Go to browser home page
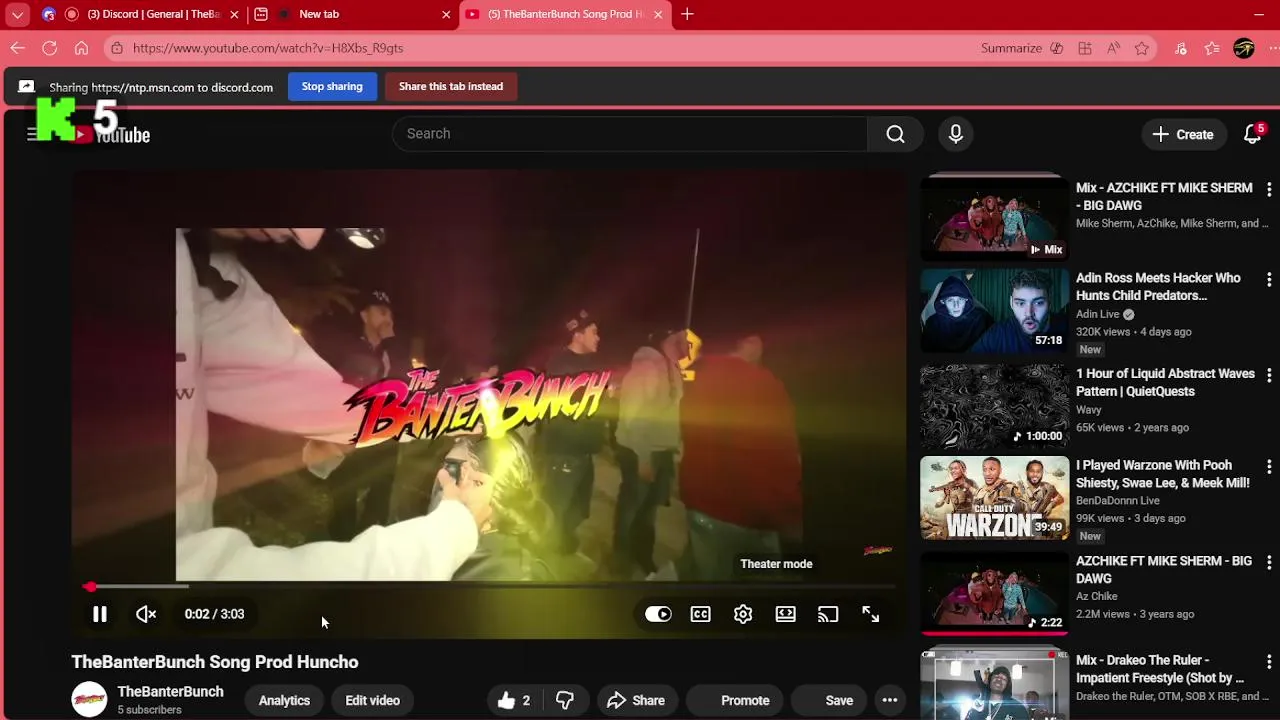 point(81,48)
